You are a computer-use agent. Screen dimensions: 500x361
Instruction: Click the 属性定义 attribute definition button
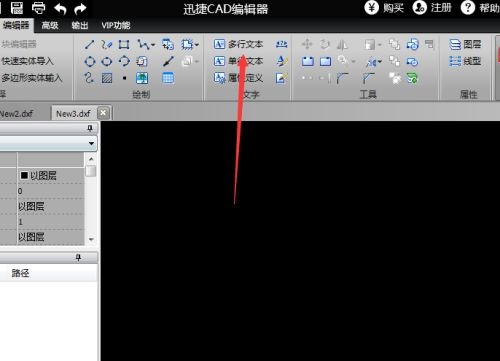tap(238, 78)
